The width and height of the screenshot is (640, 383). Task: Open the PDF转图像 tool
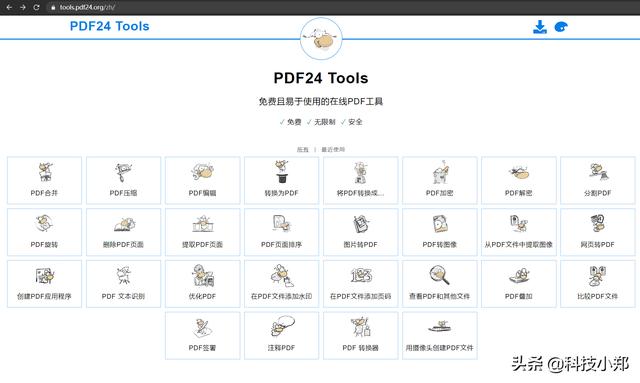click(440, 232)
